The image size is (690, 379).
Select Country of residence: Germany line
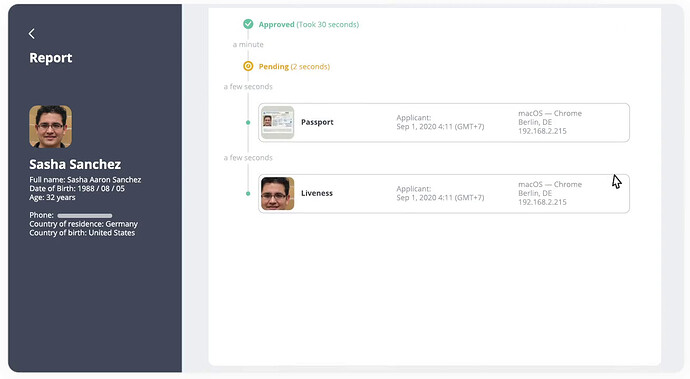(x=84, y=224)
